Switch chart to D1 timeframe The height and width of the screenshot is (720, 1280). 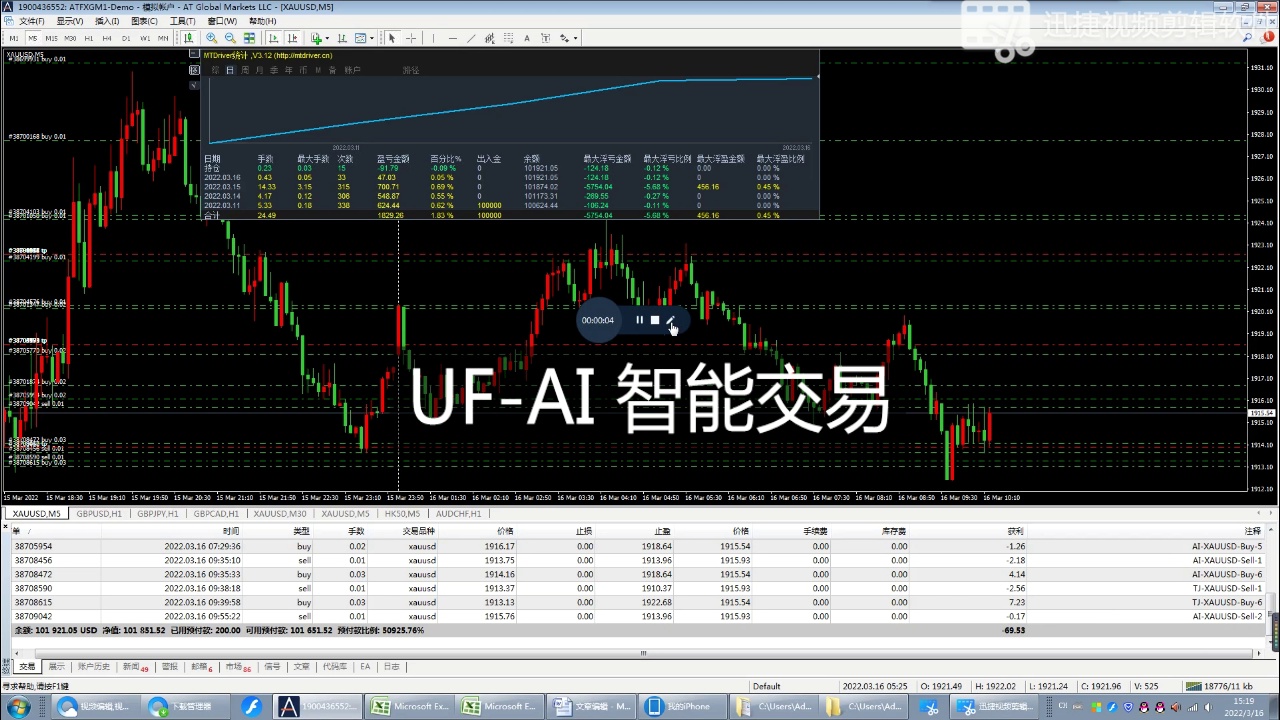(x=126, y=38)
